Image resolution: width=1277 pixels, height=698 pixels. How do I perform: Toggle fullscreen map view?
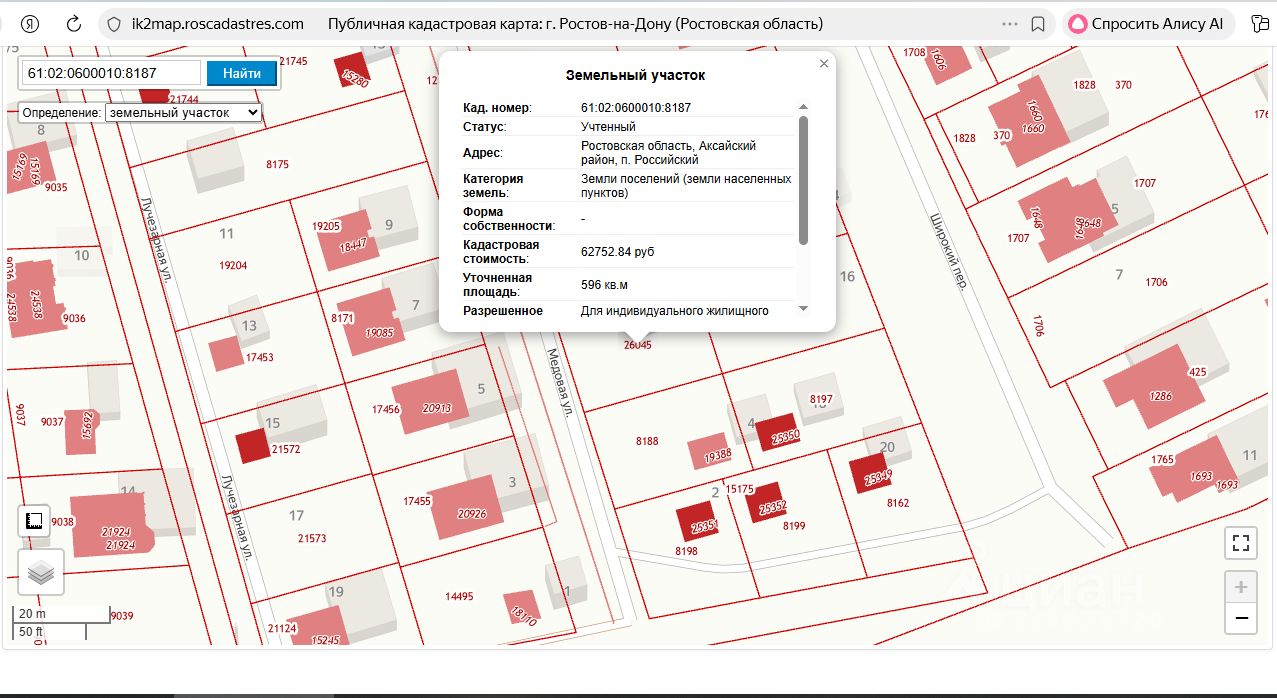(x=1241, y=543)
